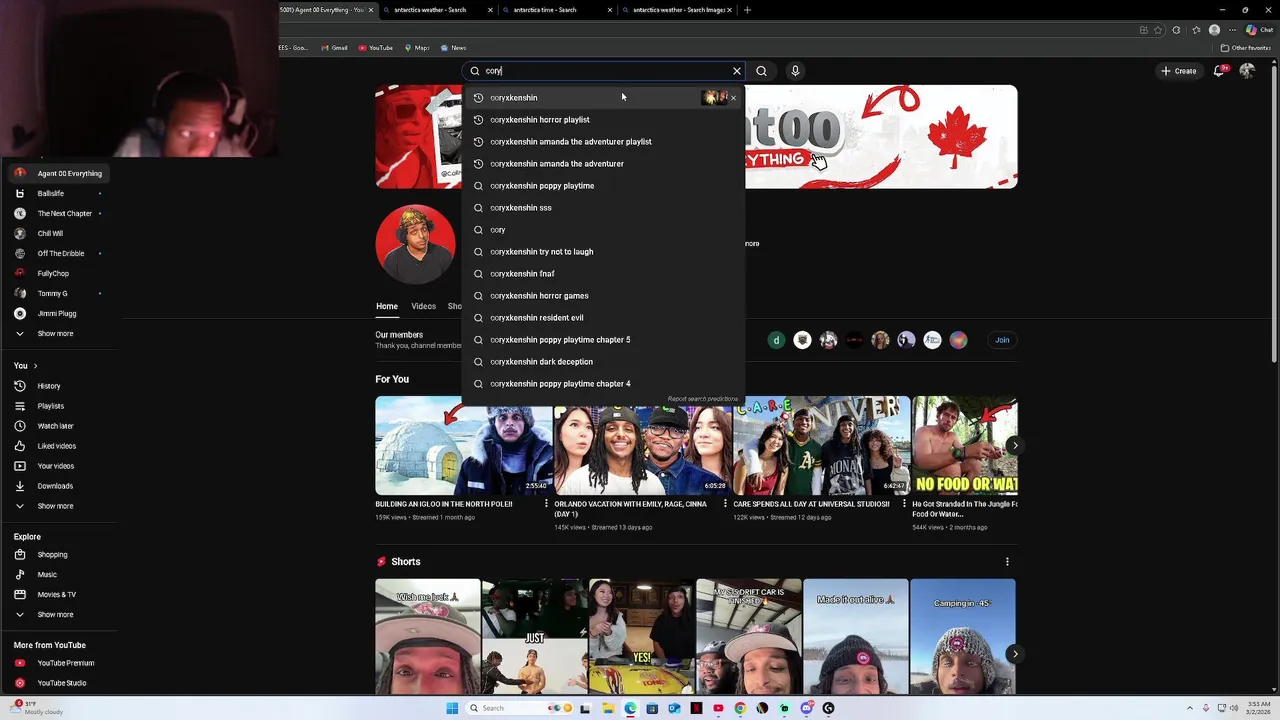Open The Next Chapter subscription
This screenshot has height=720, width=1280.
point(60,213)
